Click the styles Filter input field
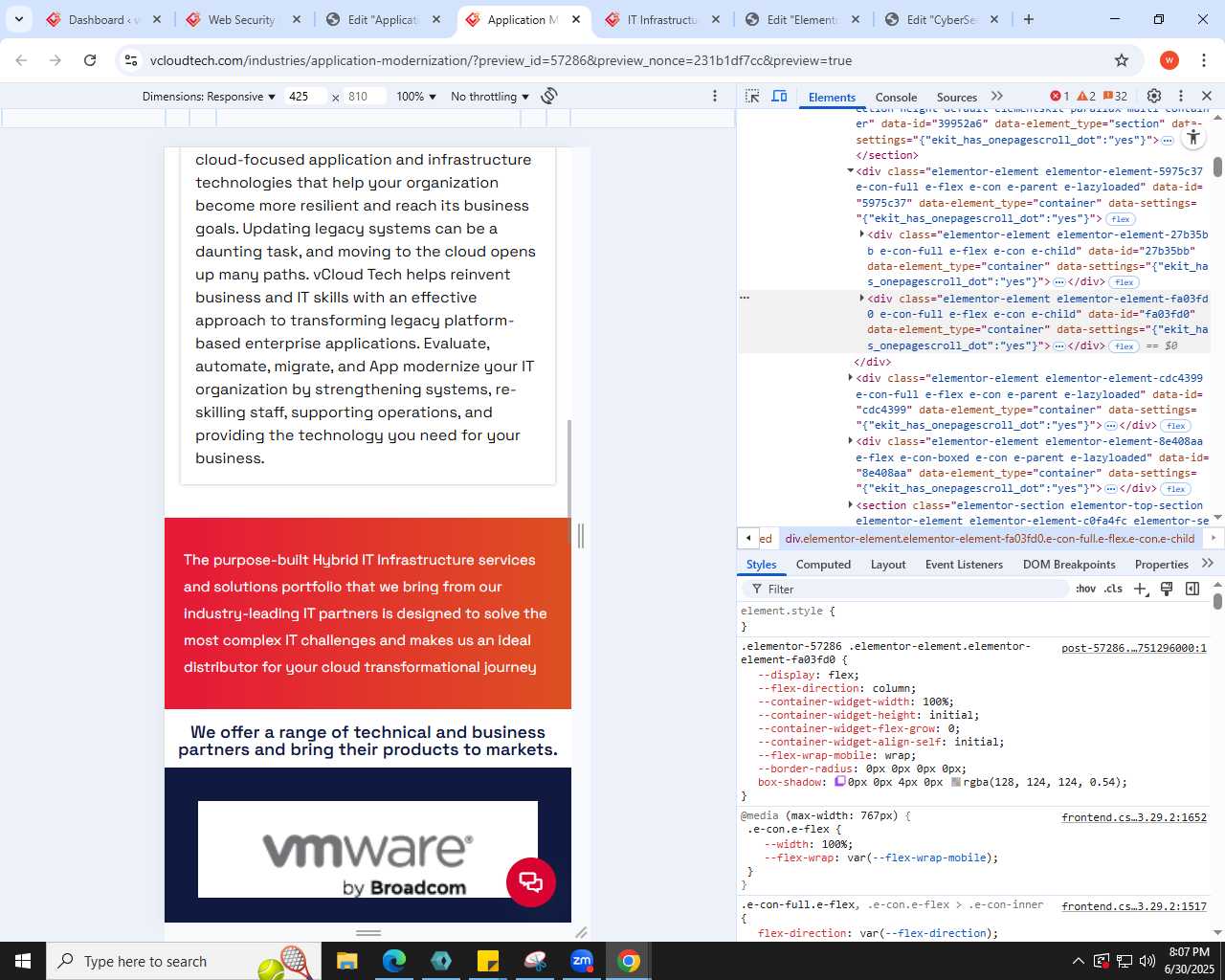This screenshot has height=980, width=1225. pyautogui.click(x=907, y=589)
